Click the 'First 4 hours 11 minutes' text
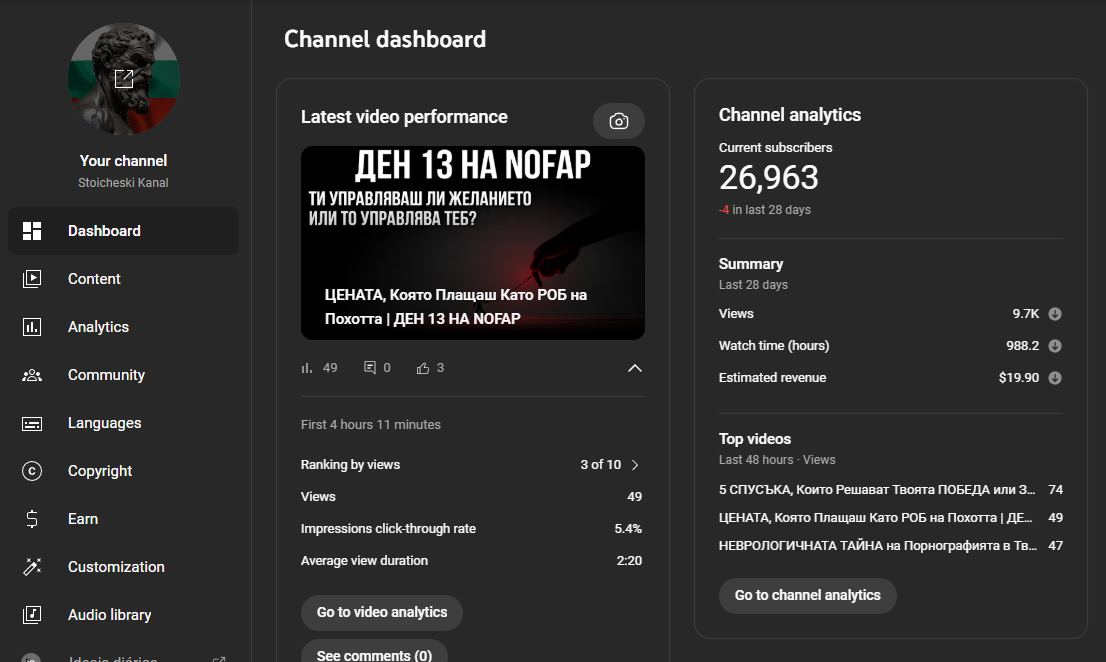1106x662 pixels. coord(370,424)
